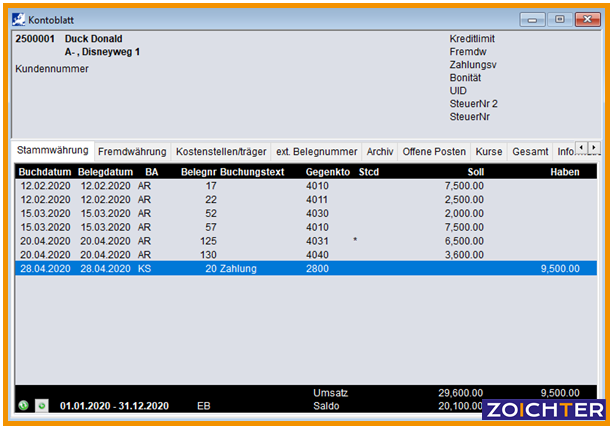Select the Kurse tab

[489, 151]
